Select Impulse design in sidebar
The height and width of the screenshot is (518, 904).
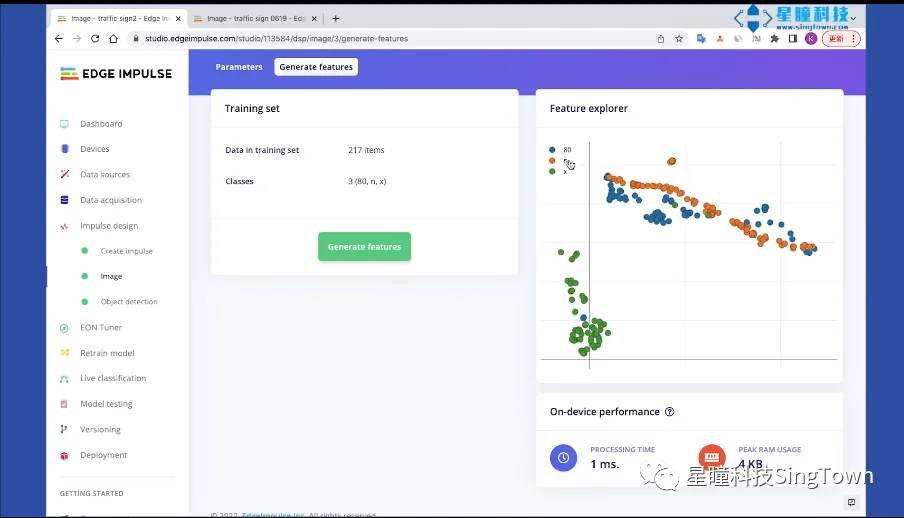(x=109, y=226)
